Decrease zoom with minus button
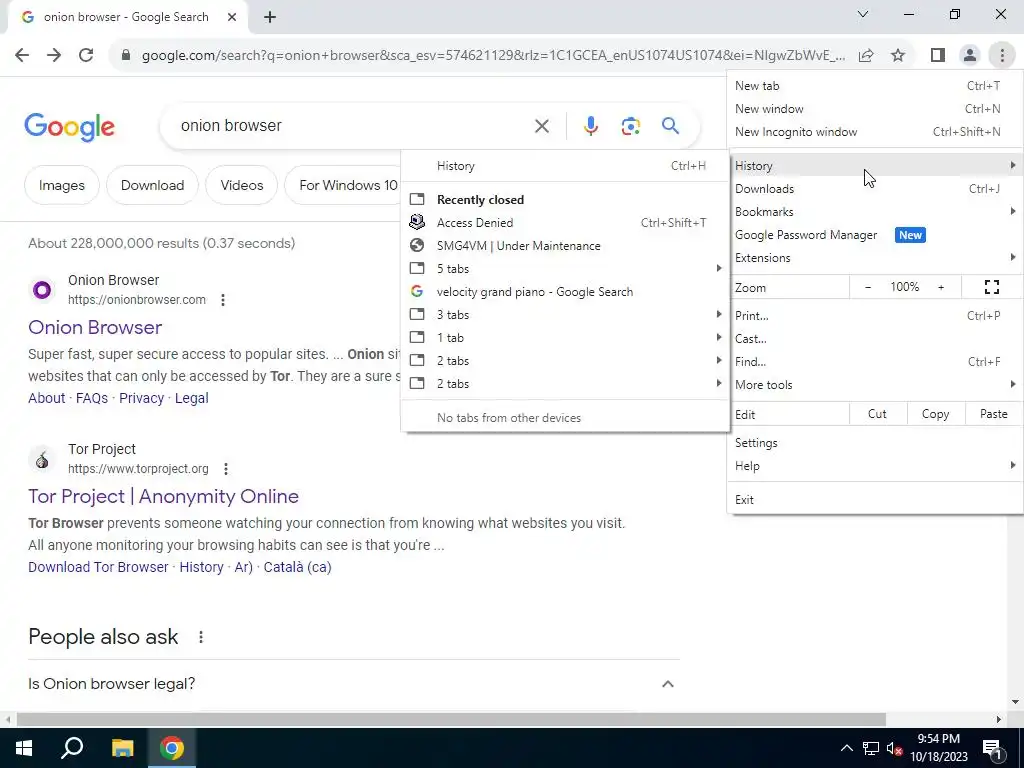Image resolution: width=1024 pixels, height=768 pixels. [868, 287]
